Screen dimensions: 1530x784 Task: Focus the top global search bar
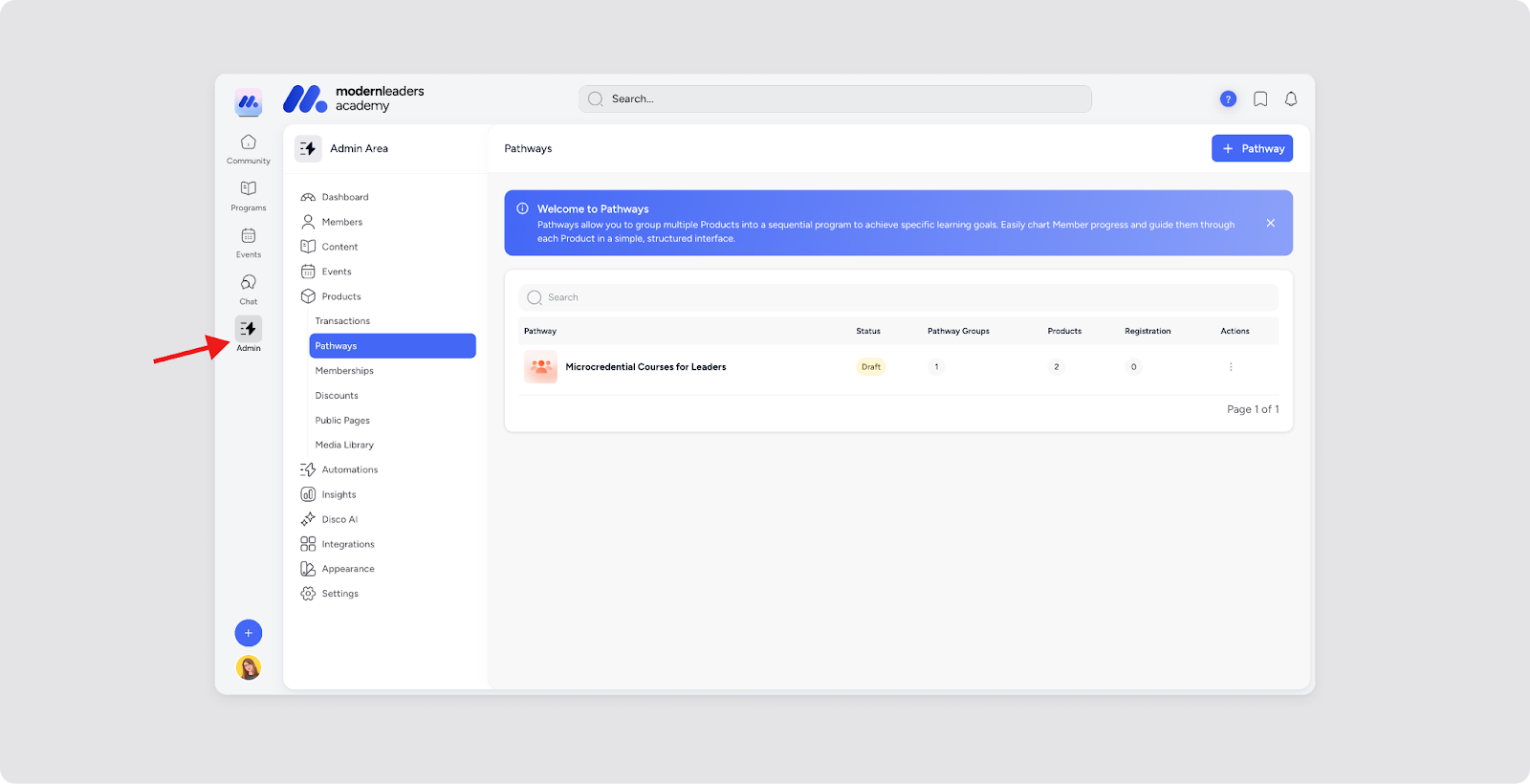click(835, 98)
